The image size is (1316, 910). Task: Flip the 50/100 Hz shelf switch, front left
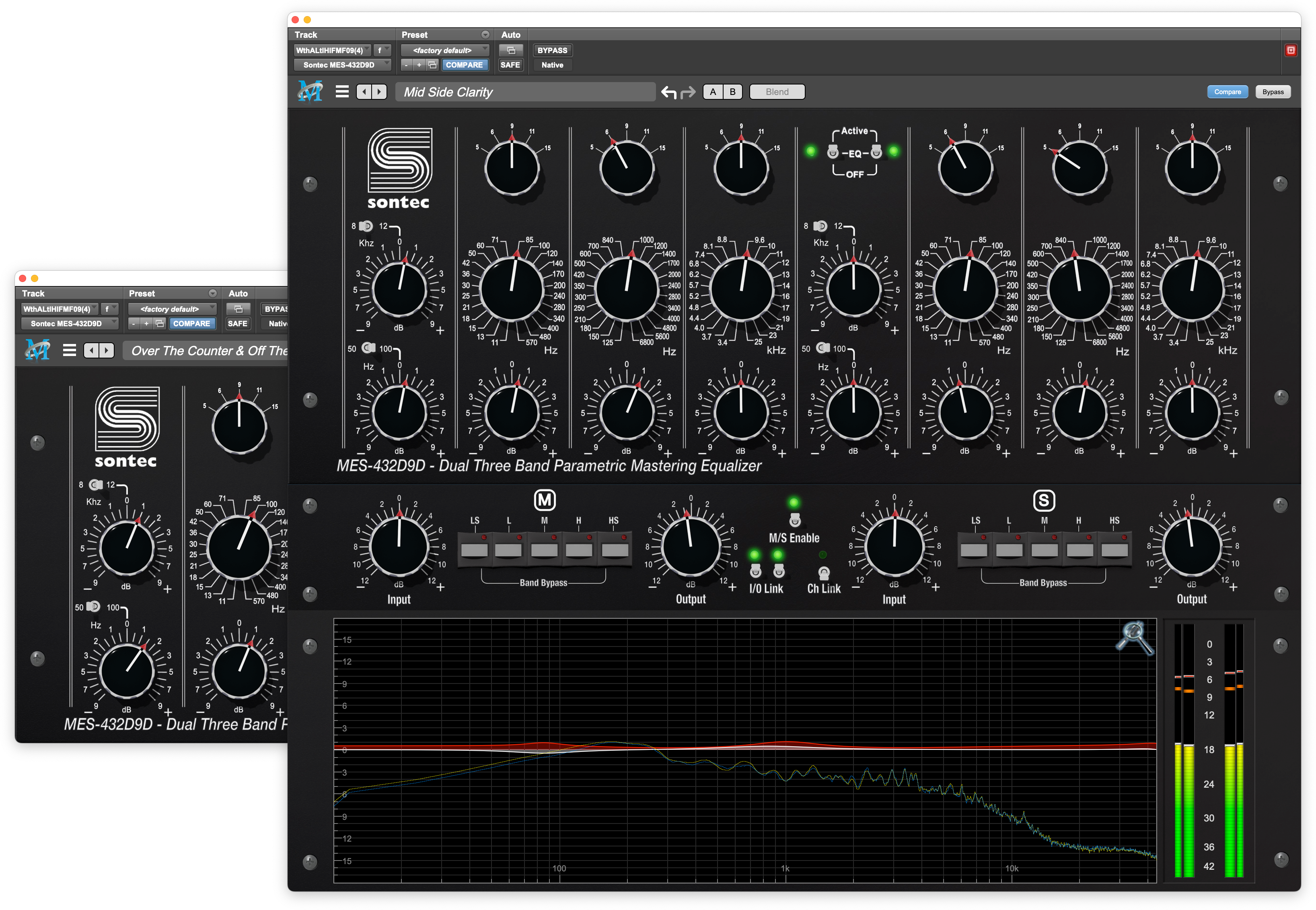(369, 348)
